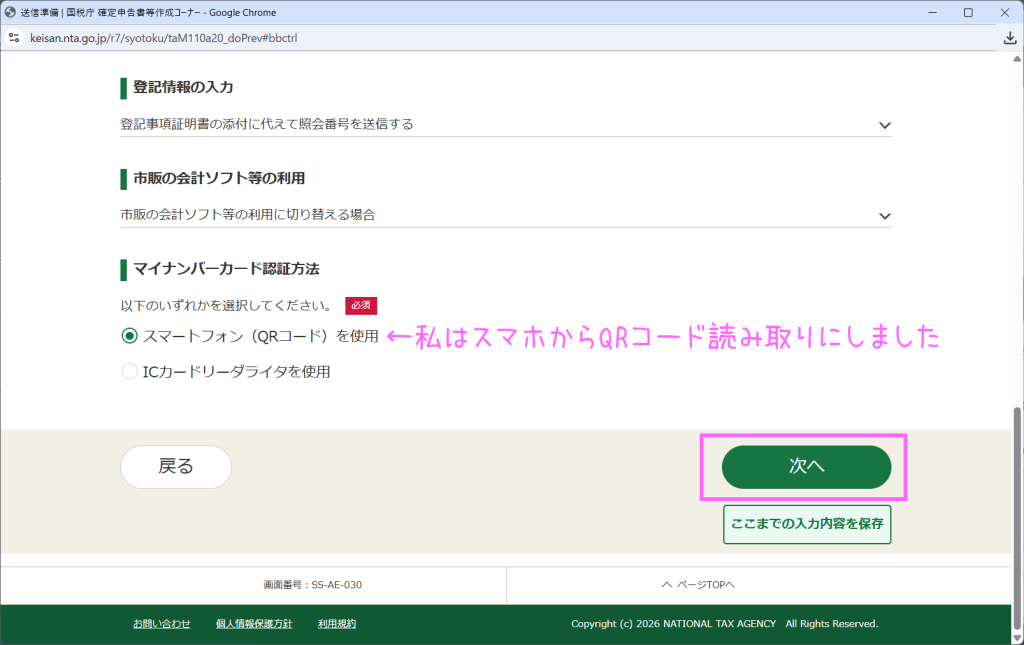Click the 戻る button

176,467
